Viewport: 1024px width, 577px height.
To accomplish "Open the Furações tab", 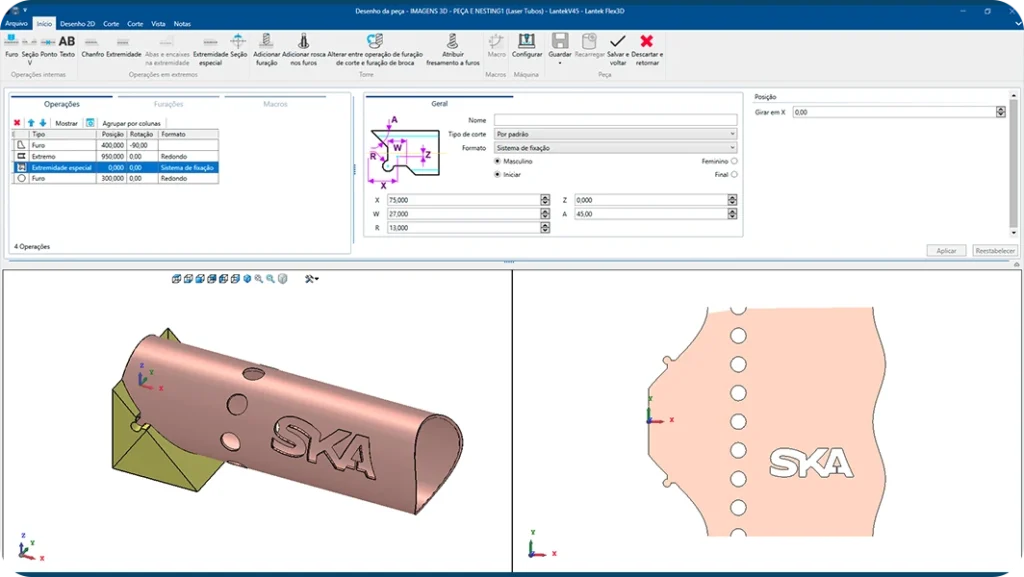I will (168, 104).
